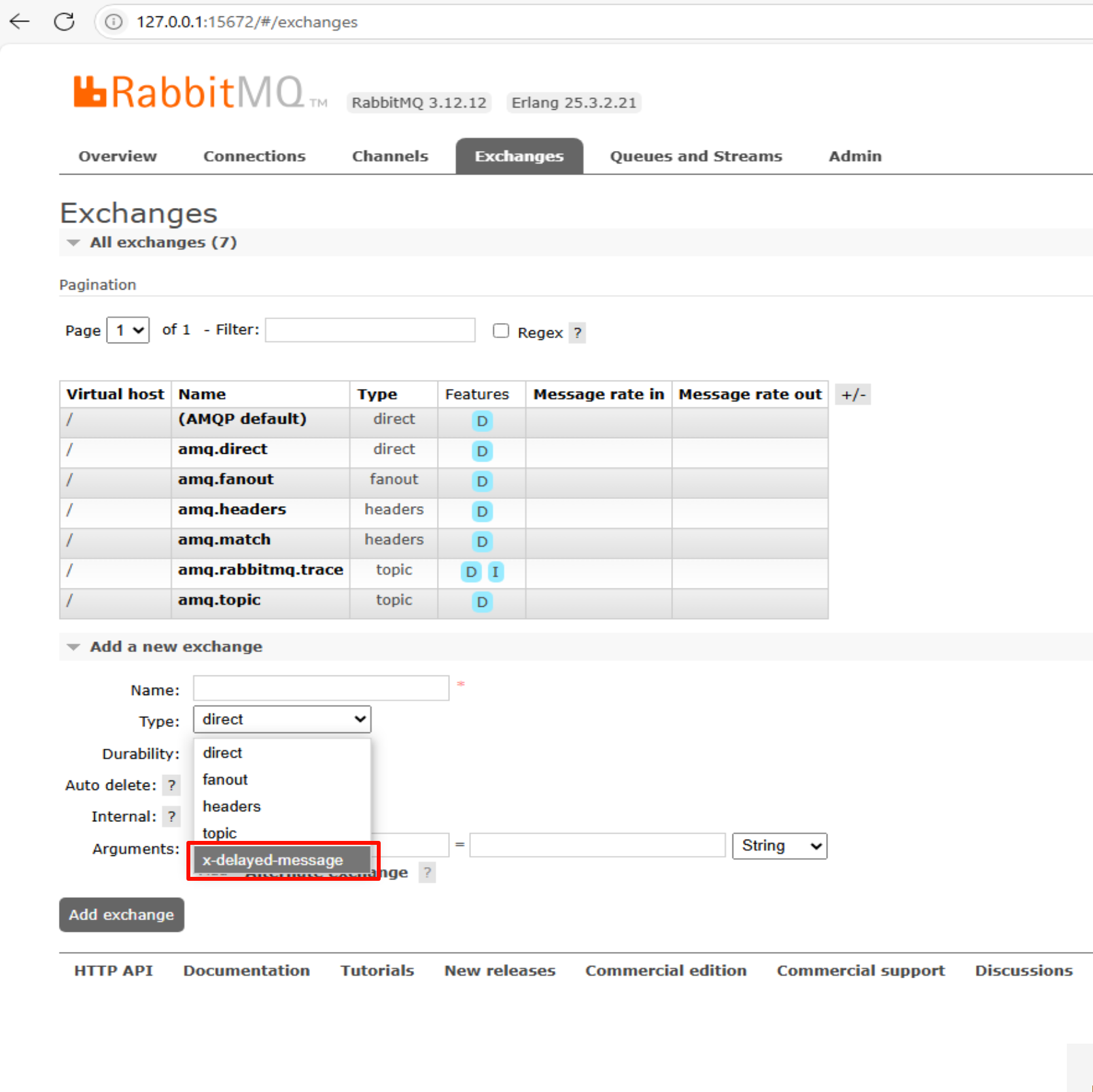
Task: Sort by the Type column header
Action: [377, 394]
